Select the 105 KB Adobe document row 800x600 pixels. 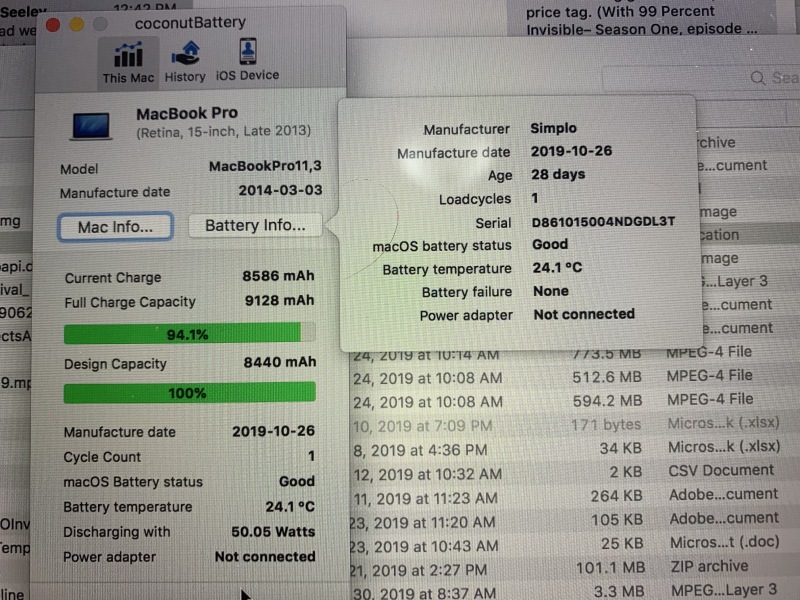[x=574, y=520]
